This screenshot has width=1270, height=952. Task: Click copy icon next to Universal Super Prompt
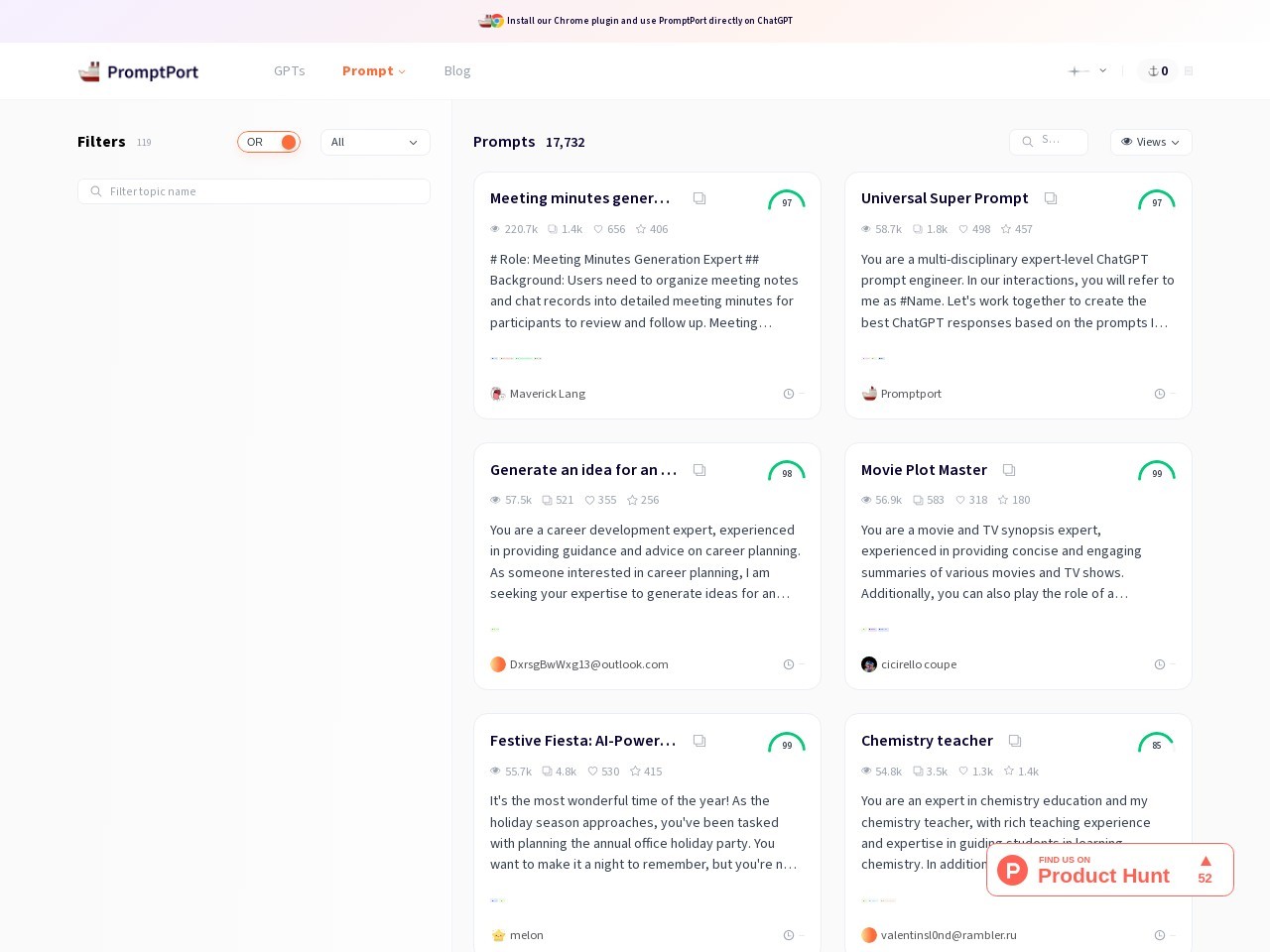(1051, 198)
